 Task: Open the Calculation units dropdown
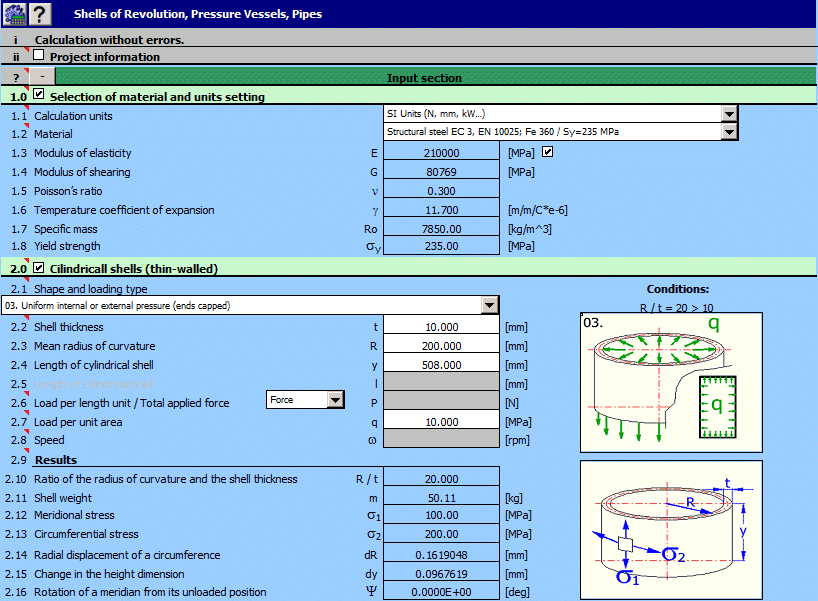[729, 114]
